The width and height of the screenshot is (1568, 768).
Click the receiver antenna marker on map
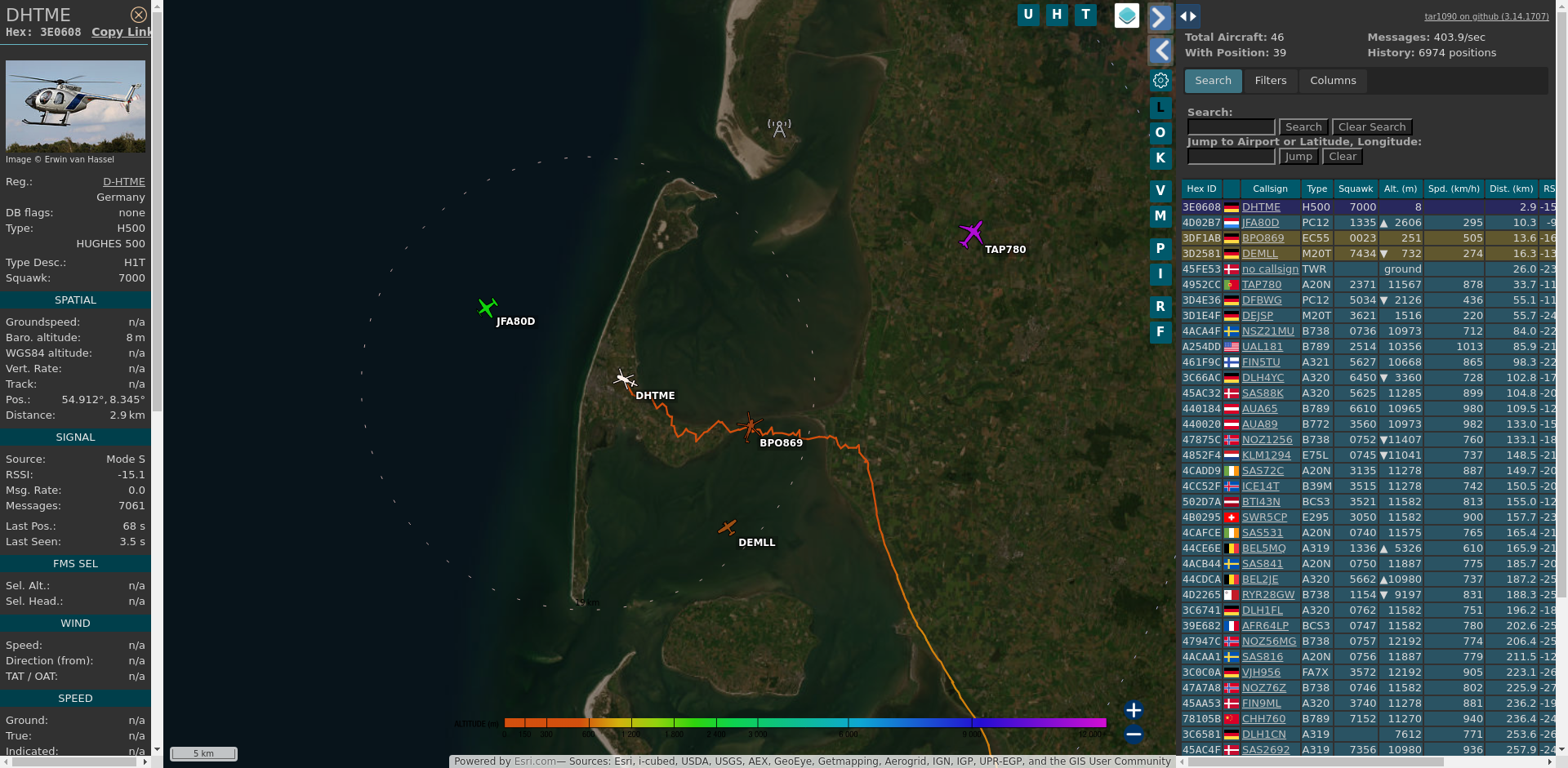(x=779, y=128)
